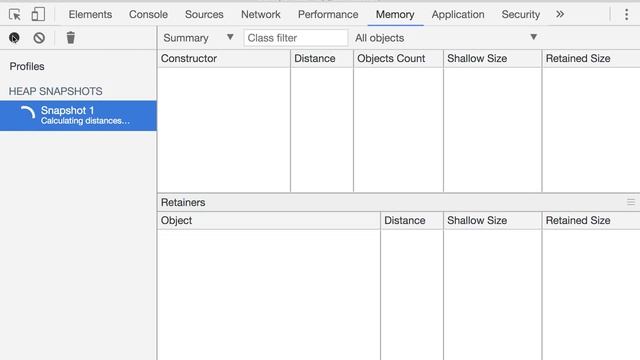The width and height of the screenshot is (640, 360).
Task: Click the Retainers pane title
Action: [x=183, y=202]
